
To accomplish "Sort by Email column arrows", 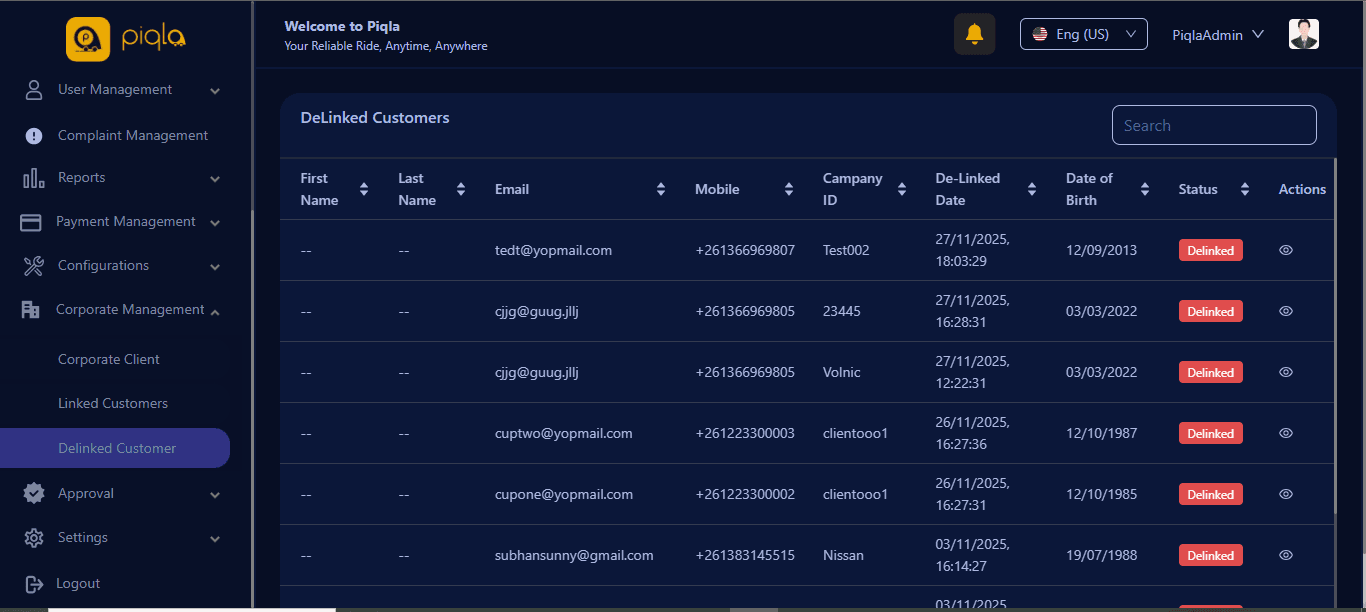I will click(x=661, y=189).
